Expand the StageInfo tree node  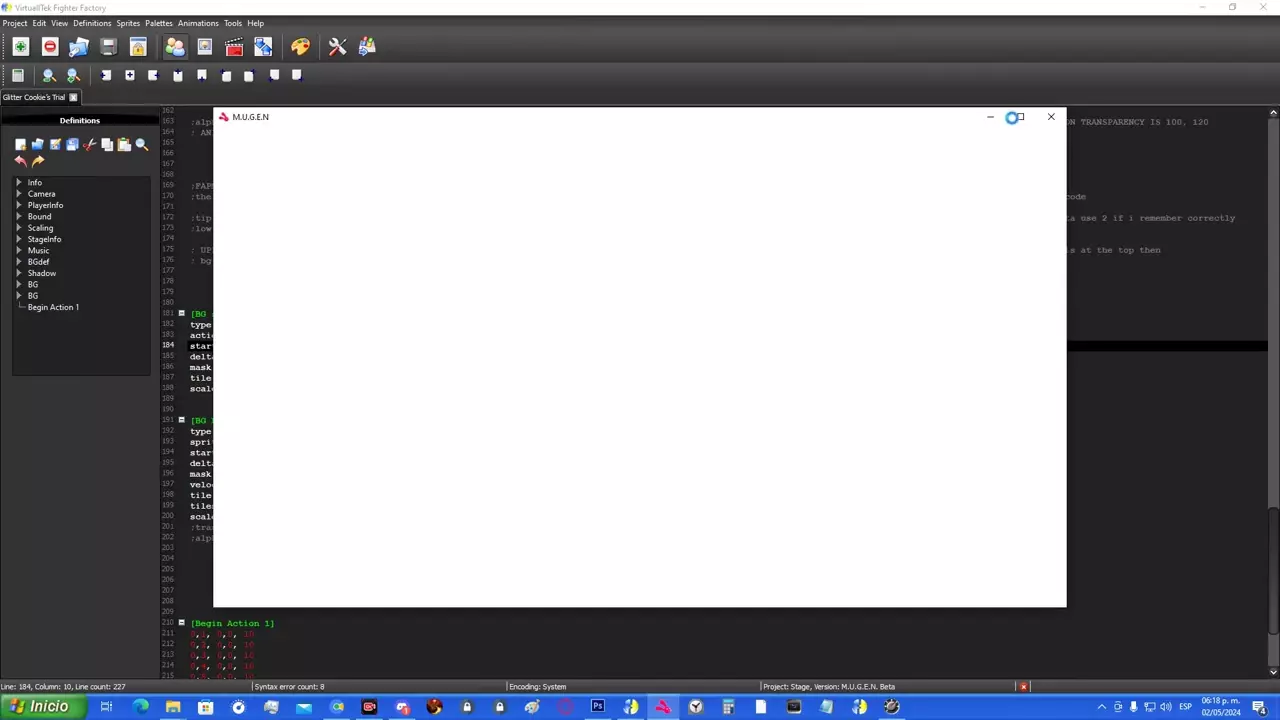tap(18, 239)
